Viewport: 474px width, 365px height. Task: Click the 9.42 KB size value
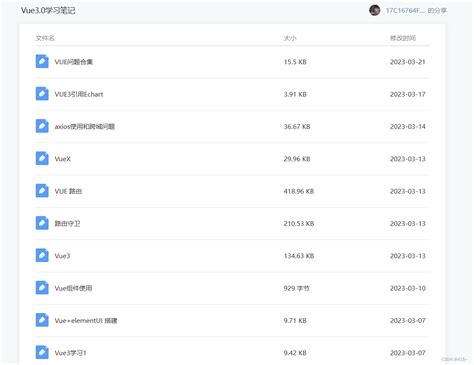[x=295, y=353]
